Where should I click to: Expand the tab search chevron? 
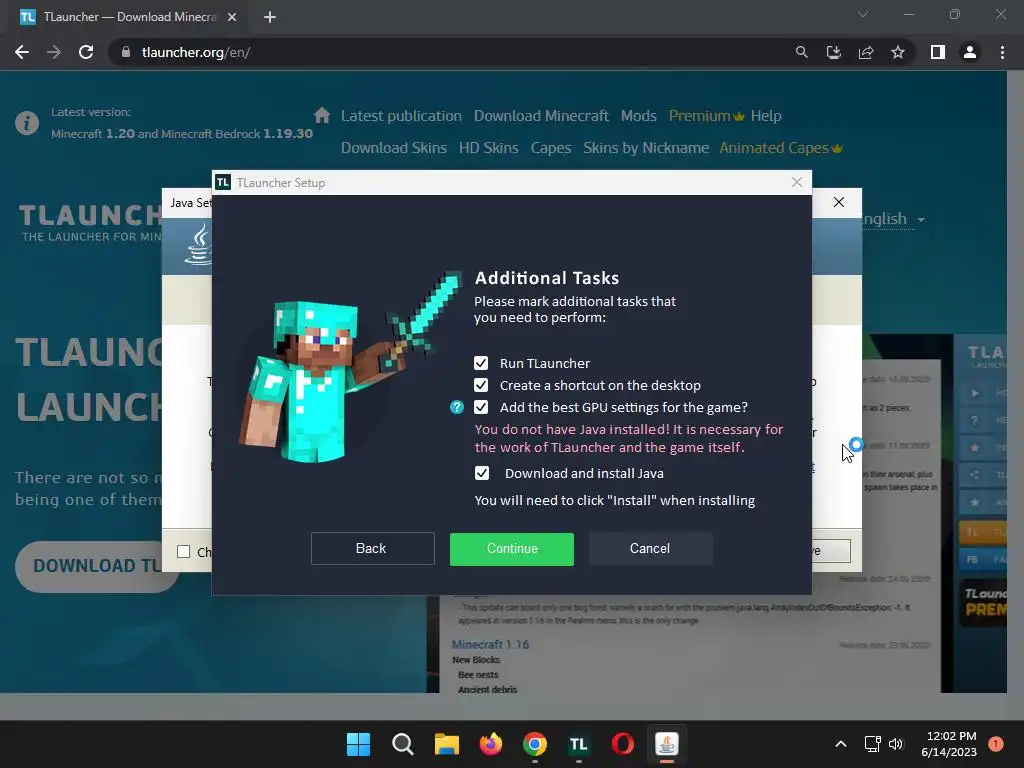(863, 14)
